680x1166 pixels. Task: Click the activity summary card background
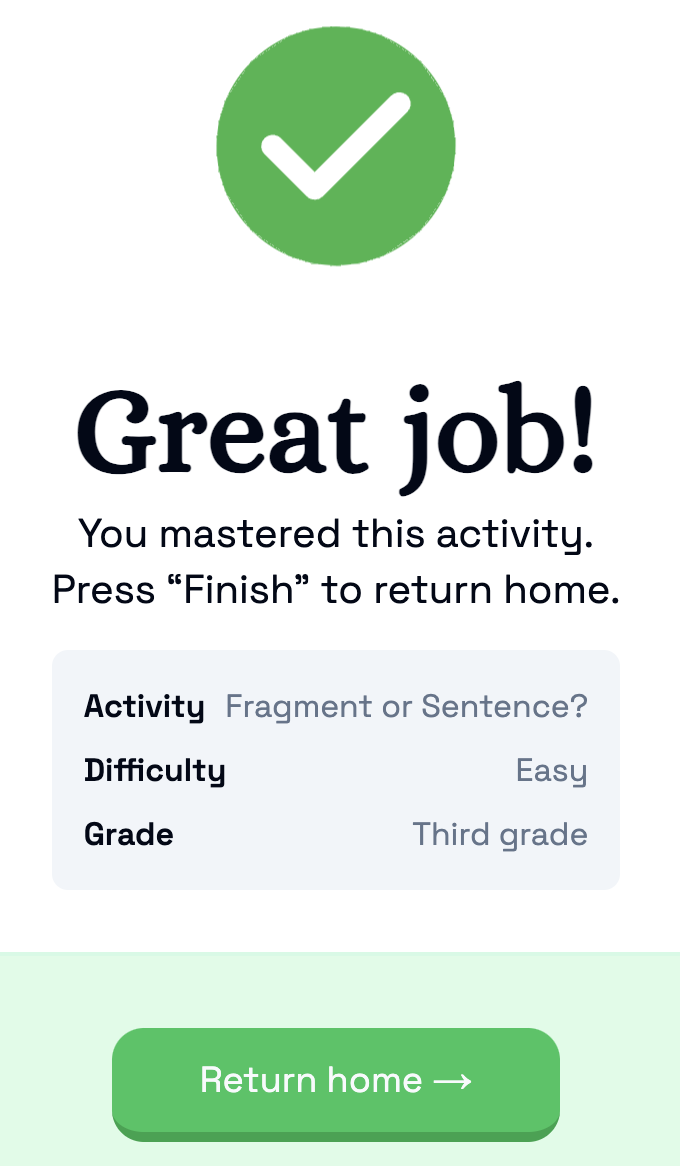(x=336, y=770)
